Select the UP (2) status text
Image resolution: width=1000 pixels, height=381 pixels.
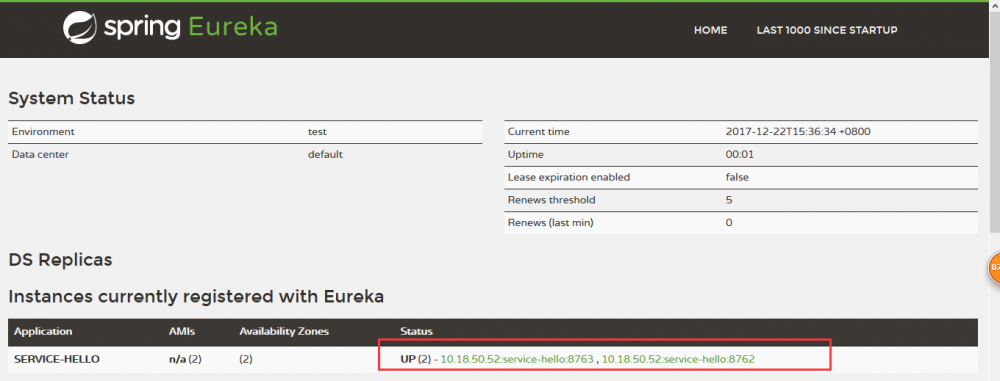click(x=416, y=359)
